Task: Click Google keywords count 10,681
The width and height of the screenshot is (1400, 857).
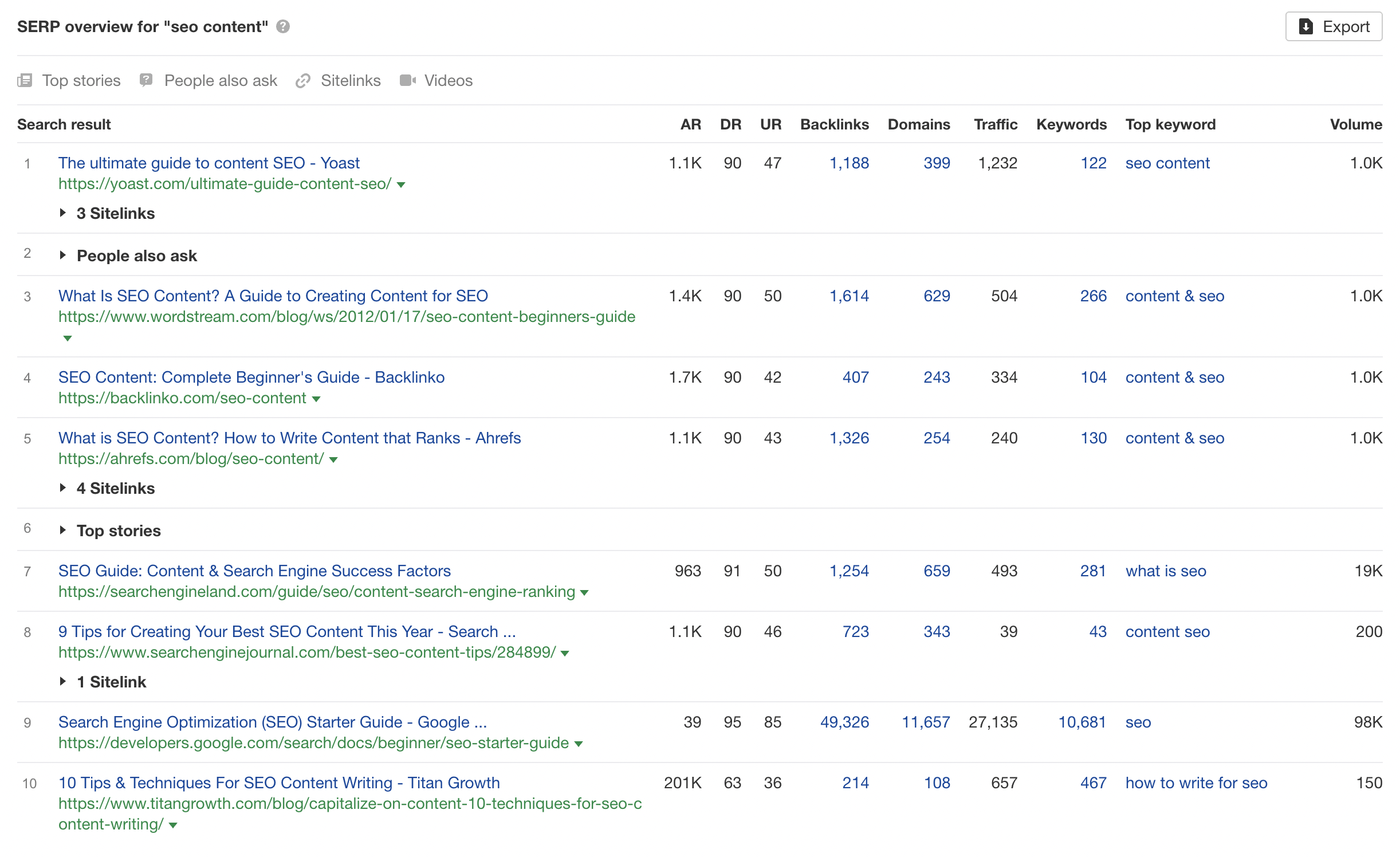Action: [x=1082, y=722]
